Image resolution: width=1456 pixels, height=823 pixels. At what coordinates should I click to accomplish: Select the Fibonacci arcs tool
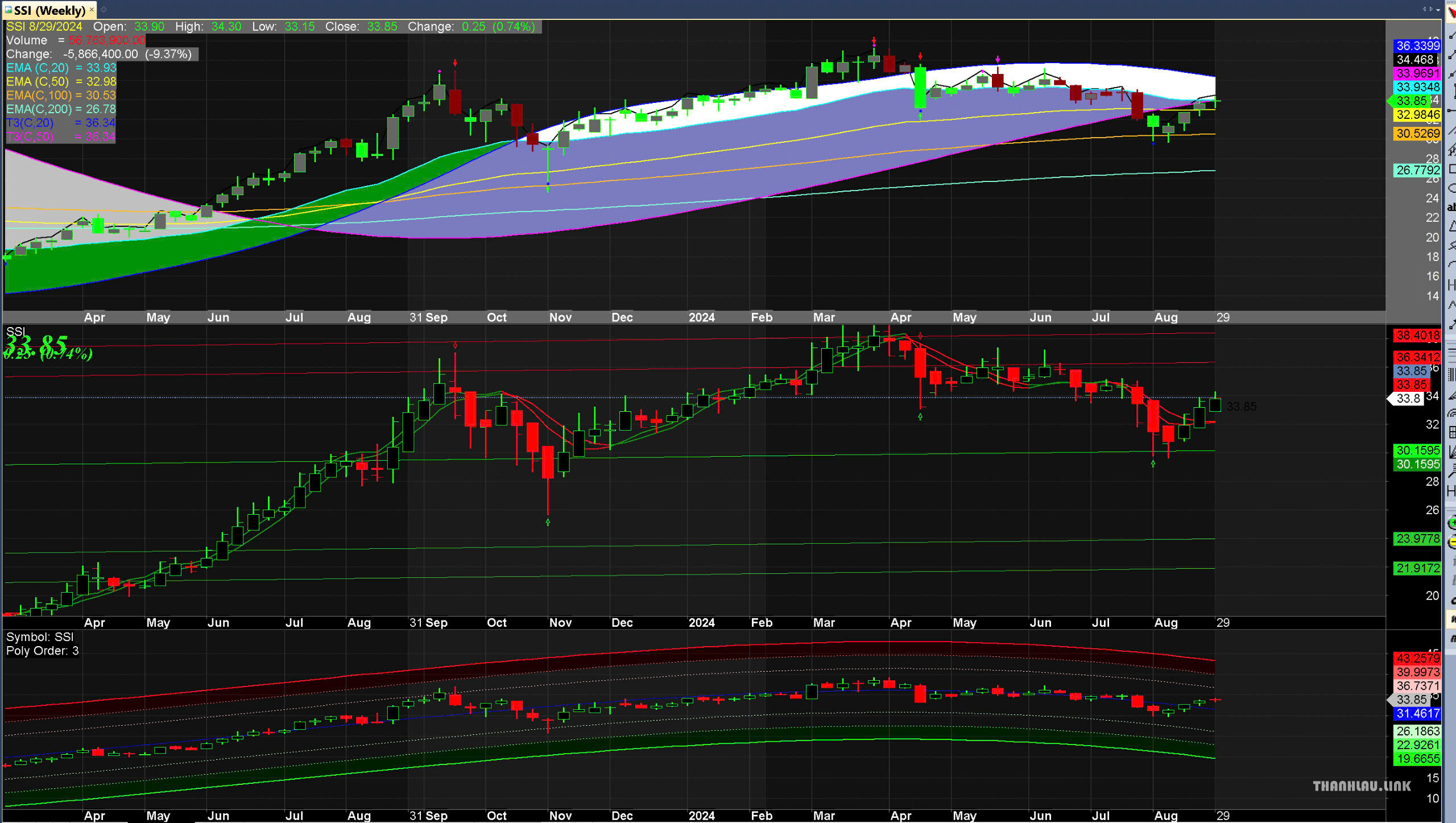click(1451, 413)
